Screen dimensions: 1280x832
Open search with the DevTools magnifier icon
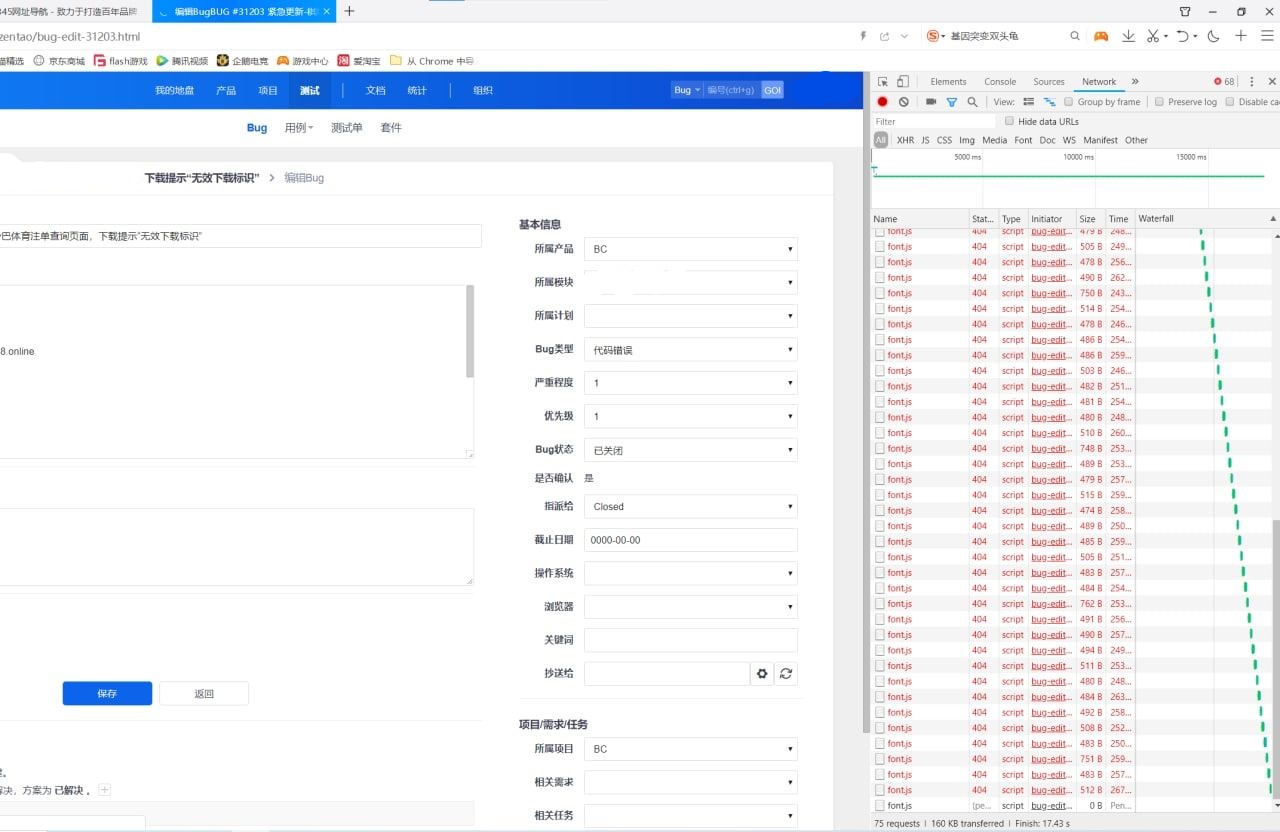[x=972, y=102]
